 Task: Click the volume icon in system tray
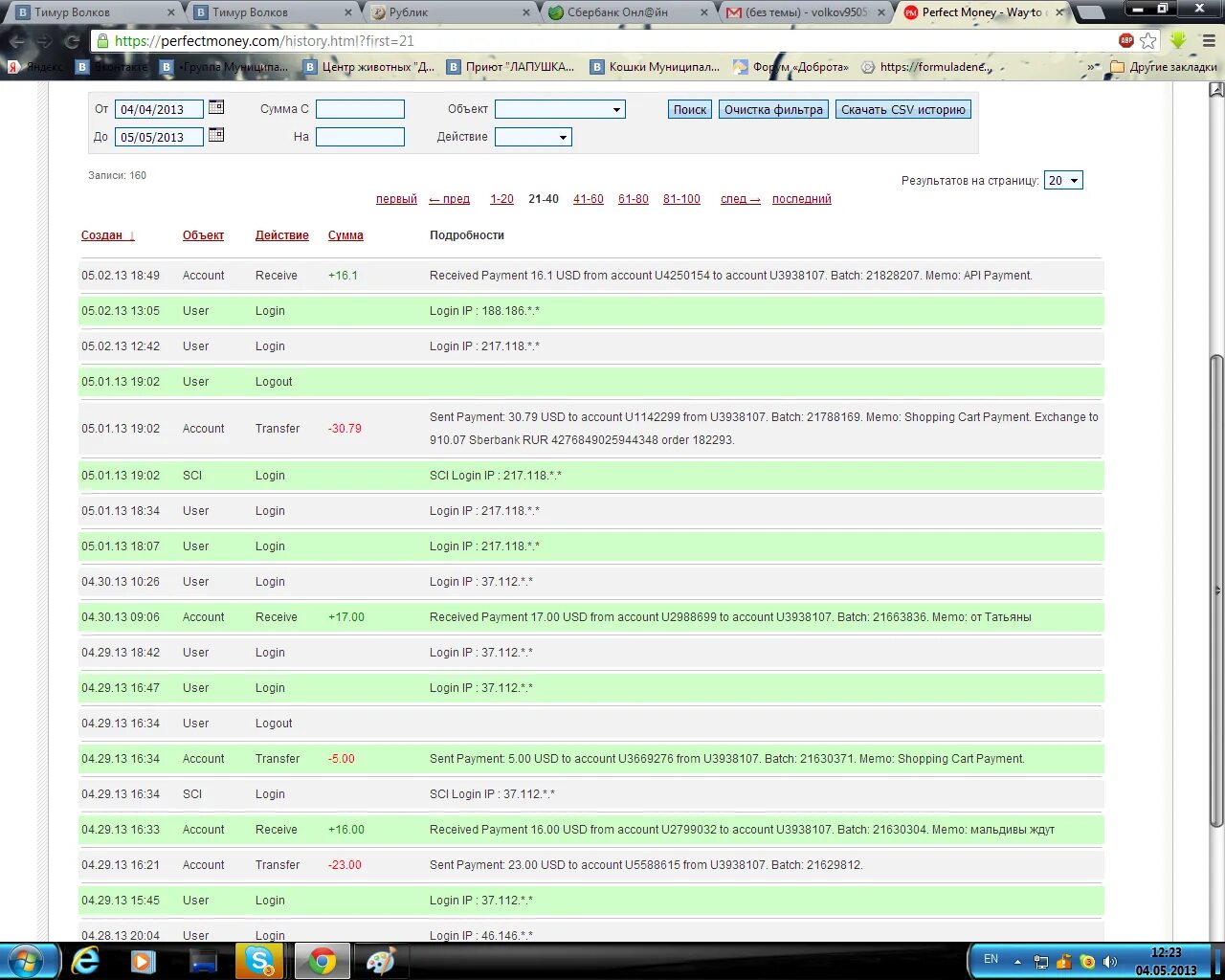tap(1110, 962)
